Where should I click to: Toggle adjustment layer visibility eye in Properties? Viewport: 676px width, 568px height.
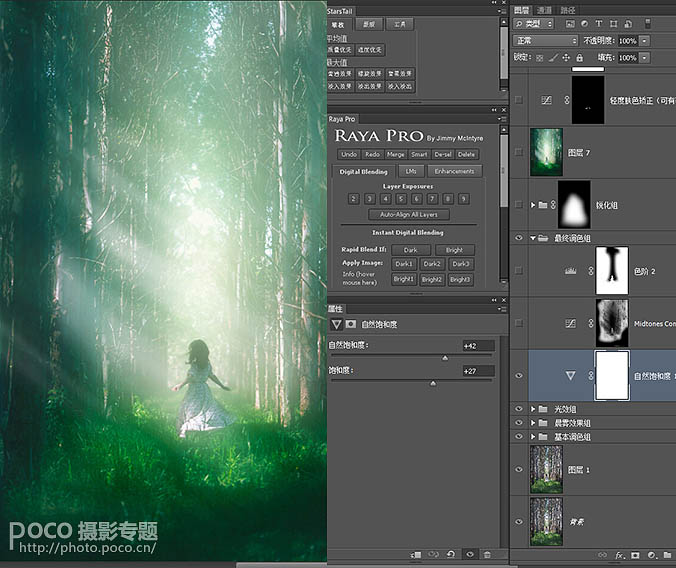[470, 555]
